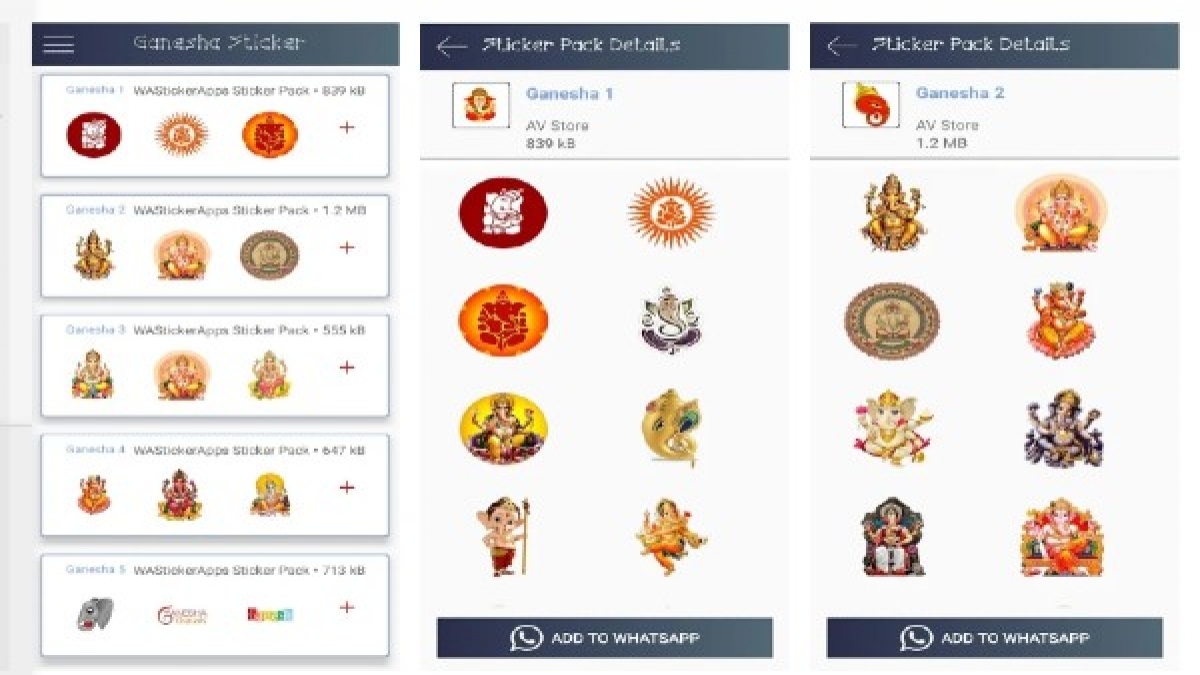Tap the plus icon for Ganesha 3 pack

pos(347,367)
